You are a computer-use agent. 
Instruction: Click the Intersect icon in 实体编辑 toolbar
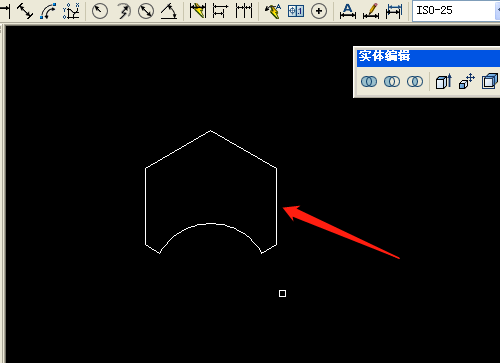(415, 81)
